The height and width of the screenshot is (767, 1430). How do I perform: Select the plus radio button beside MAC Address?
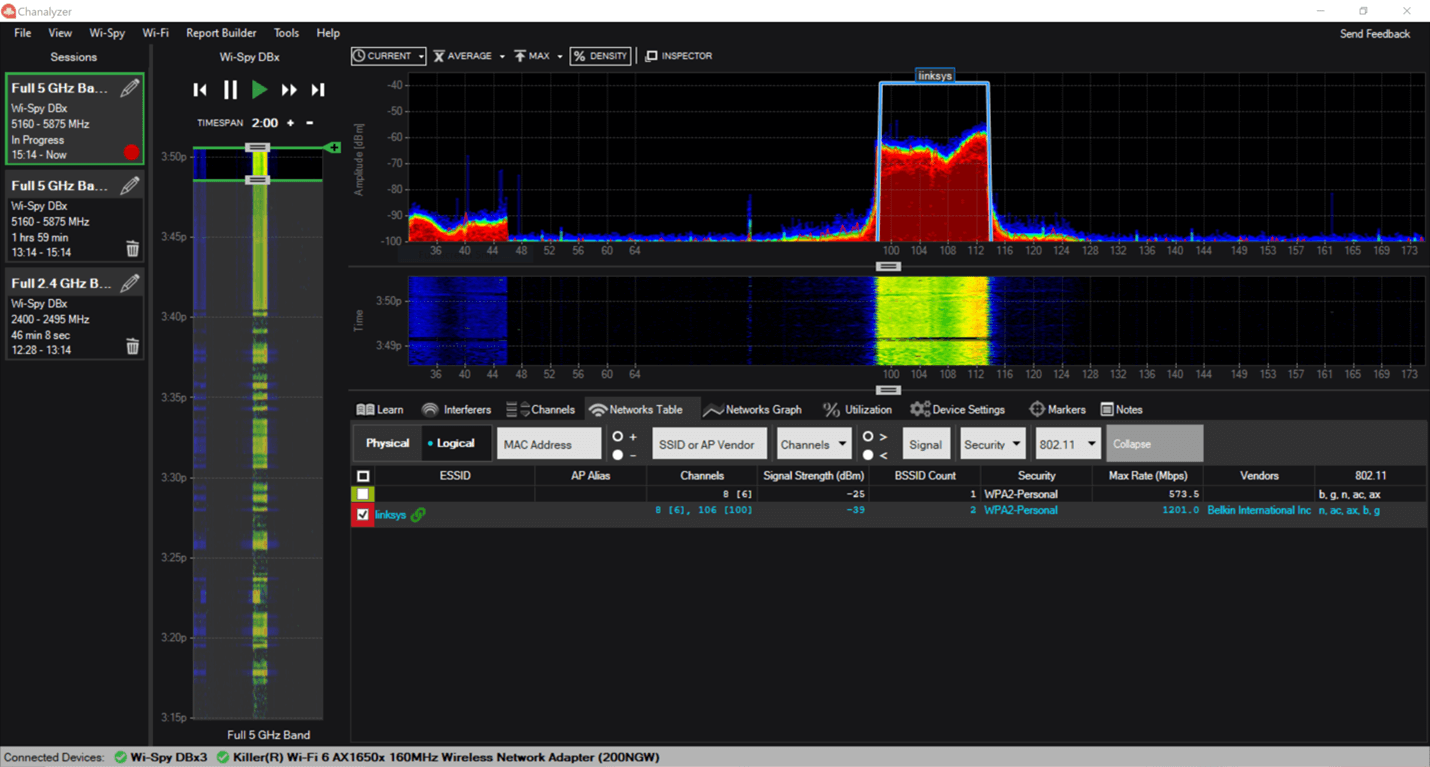618,437
